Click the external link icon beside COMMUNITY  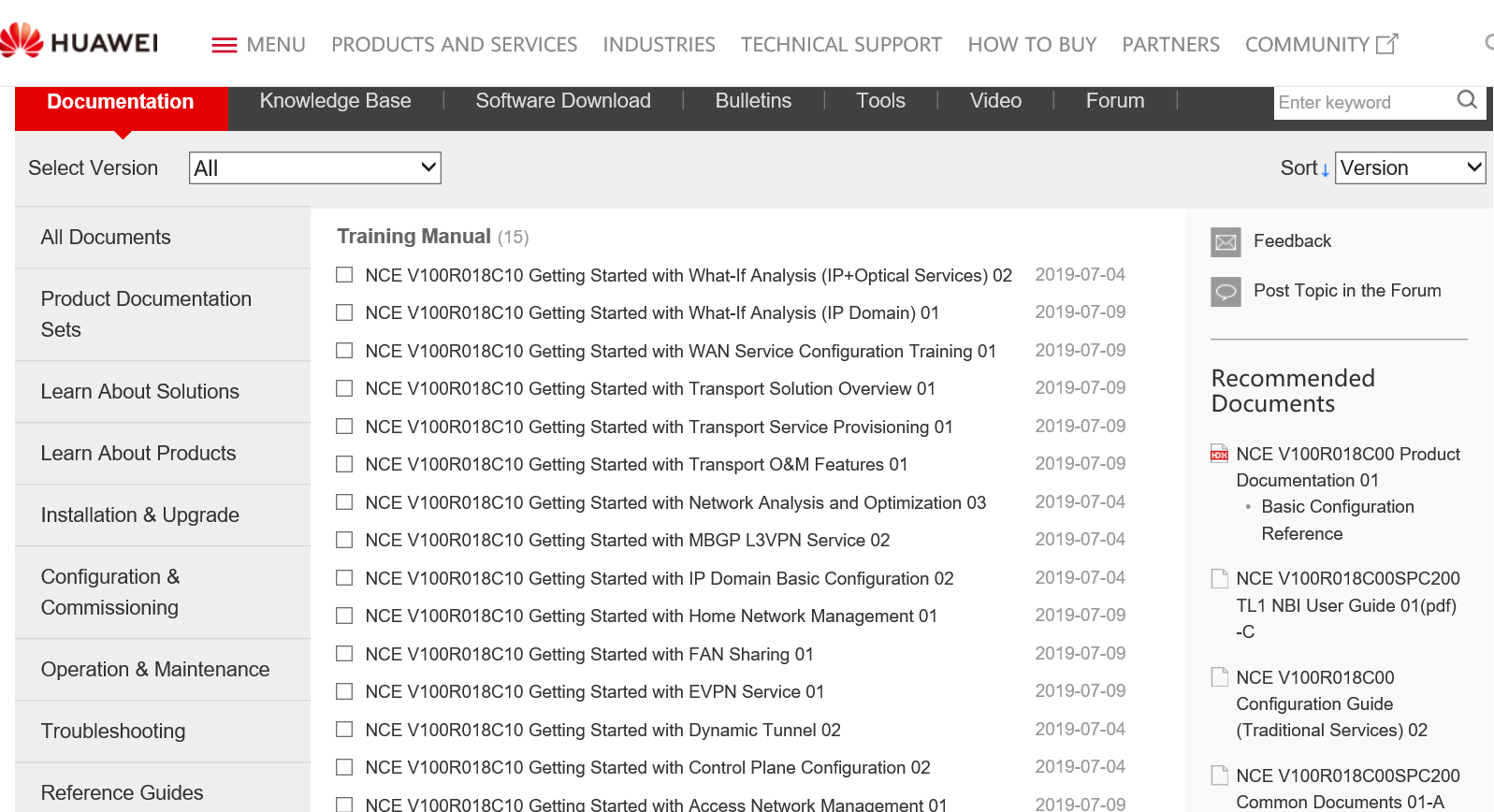1387,44
